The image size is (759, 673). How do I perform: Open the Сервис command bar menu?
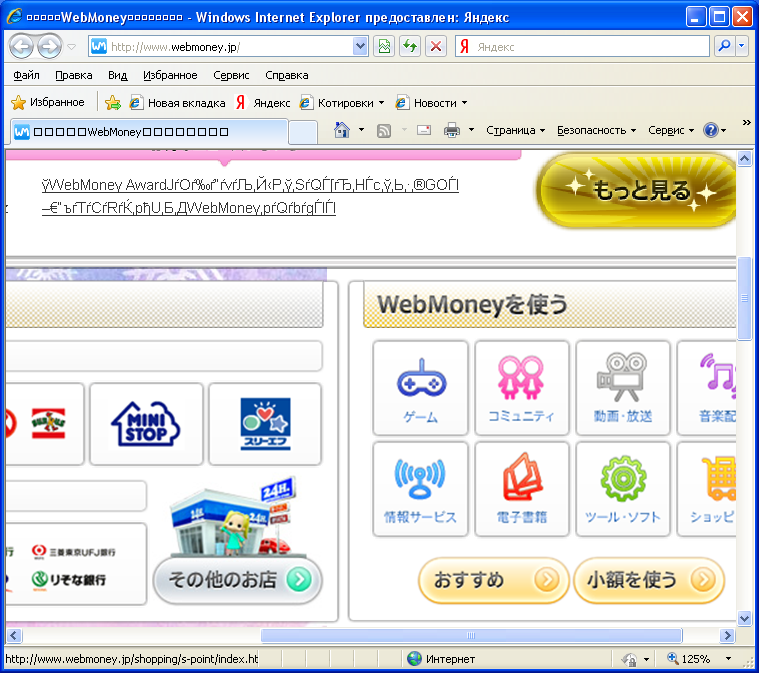coord(671,130)
